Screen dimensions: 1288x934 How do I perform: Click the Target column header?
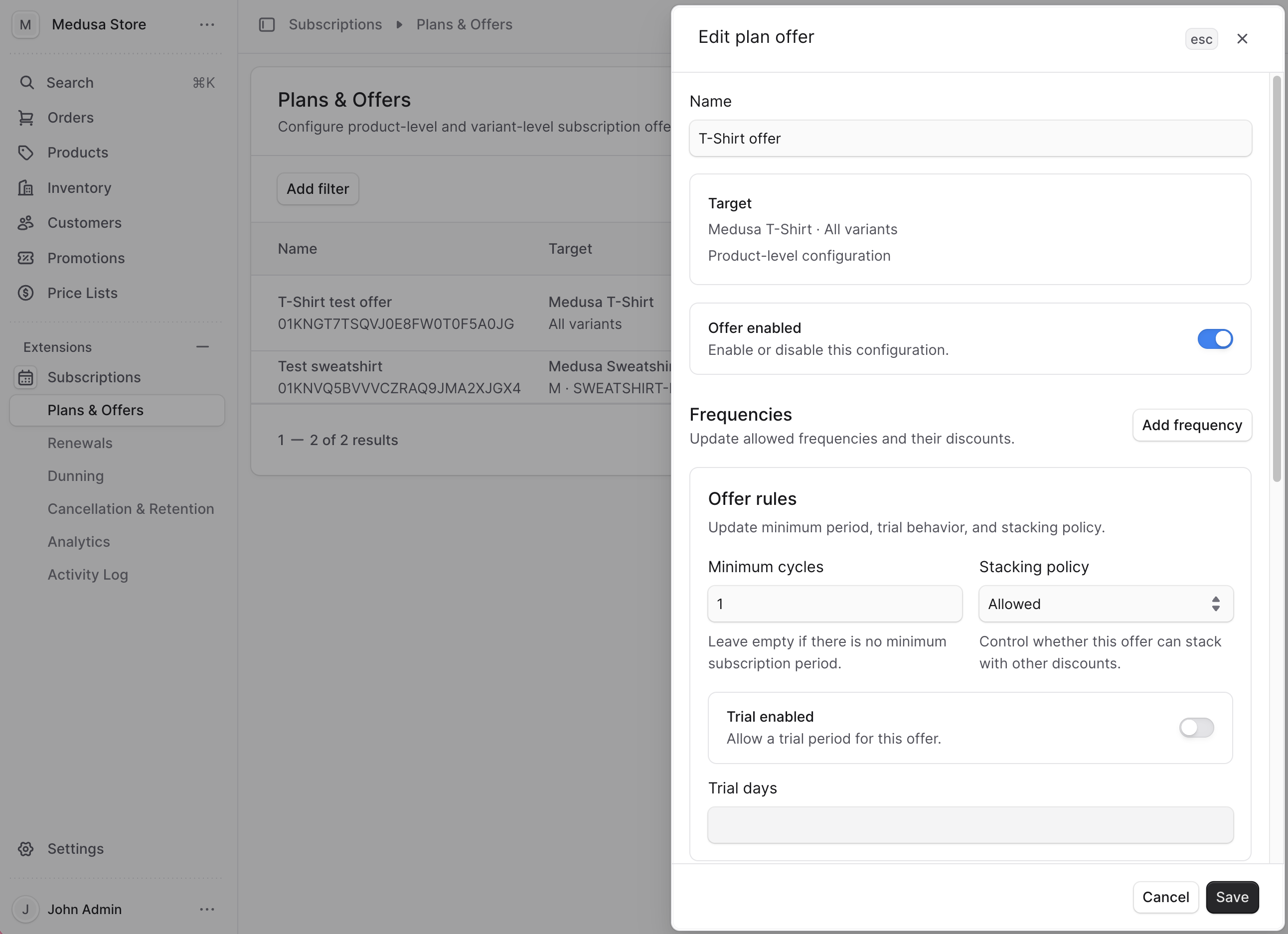pos(570,249)
